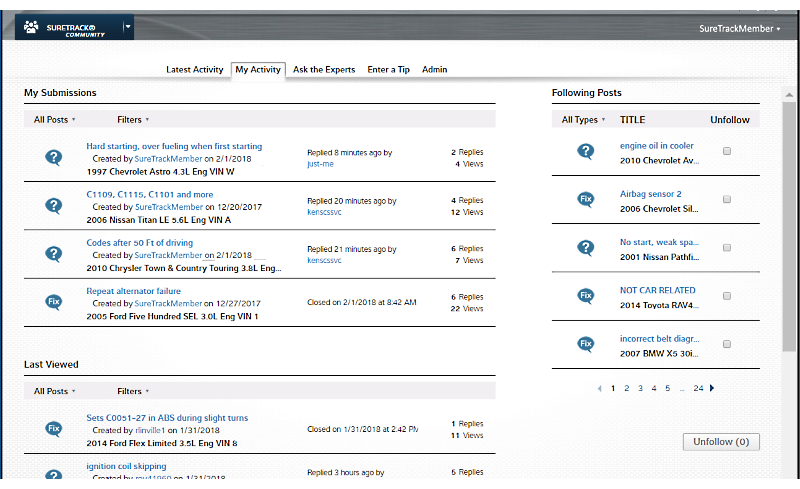The image size is (800, 489).
Task: Open the Ask the Experts tab
Action: [x=325, y=70]
